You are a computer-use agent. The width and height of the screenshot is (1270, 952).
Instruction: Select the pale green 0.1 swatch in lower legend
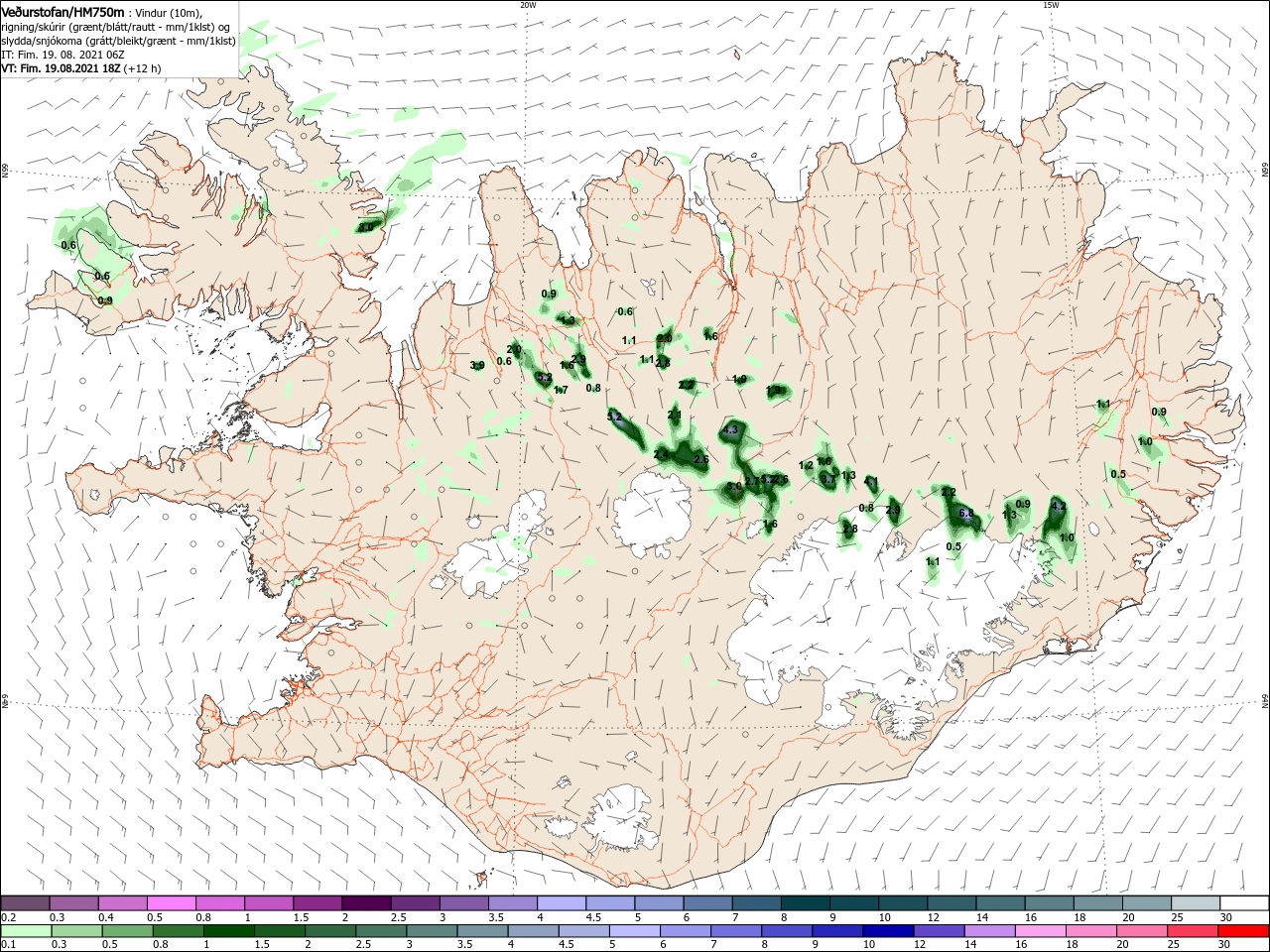click(26, 931)
